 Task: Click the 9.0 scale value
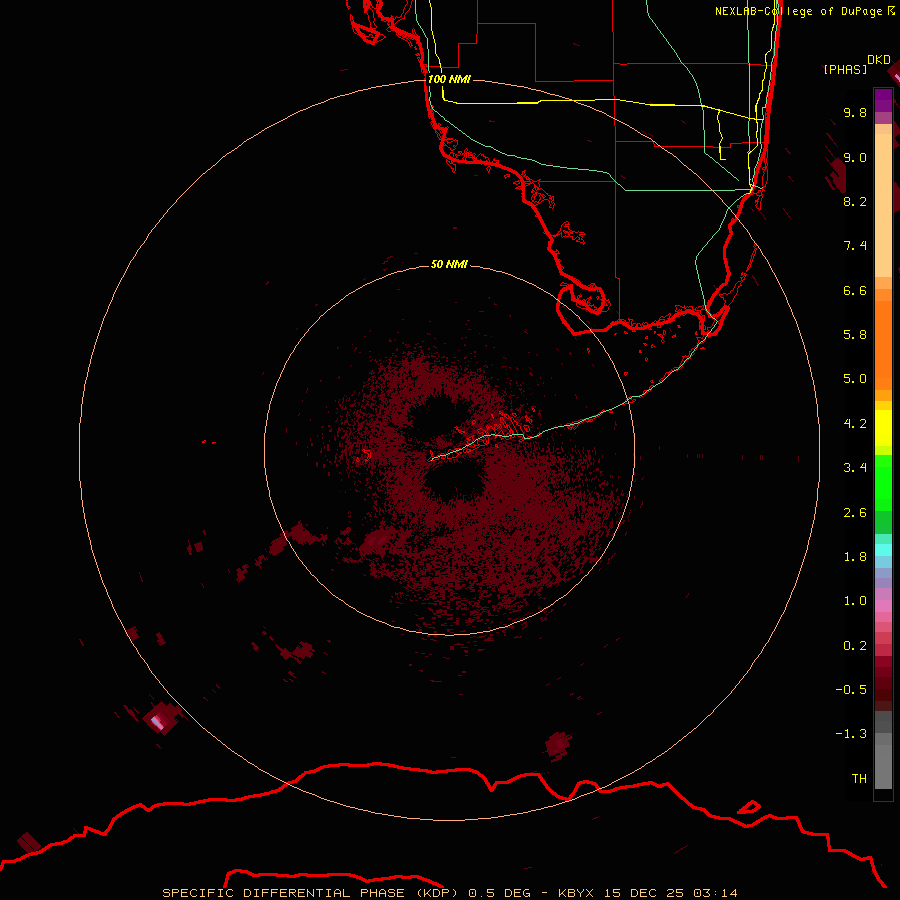pos(855,157)
